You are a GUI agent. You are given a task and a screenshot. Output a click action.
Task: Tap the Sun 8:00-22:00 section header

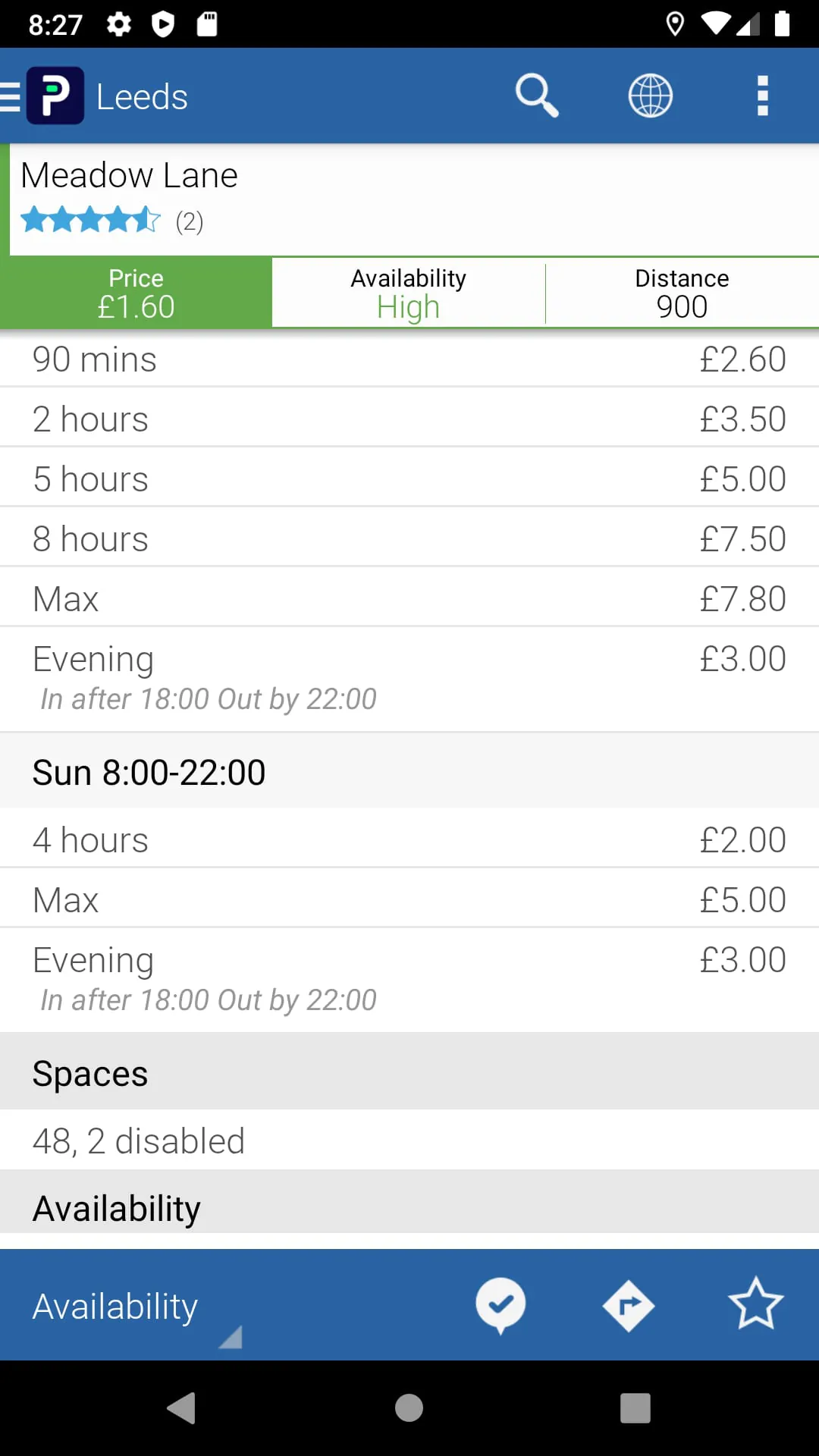pyautogui.click(x=409, y=772)
